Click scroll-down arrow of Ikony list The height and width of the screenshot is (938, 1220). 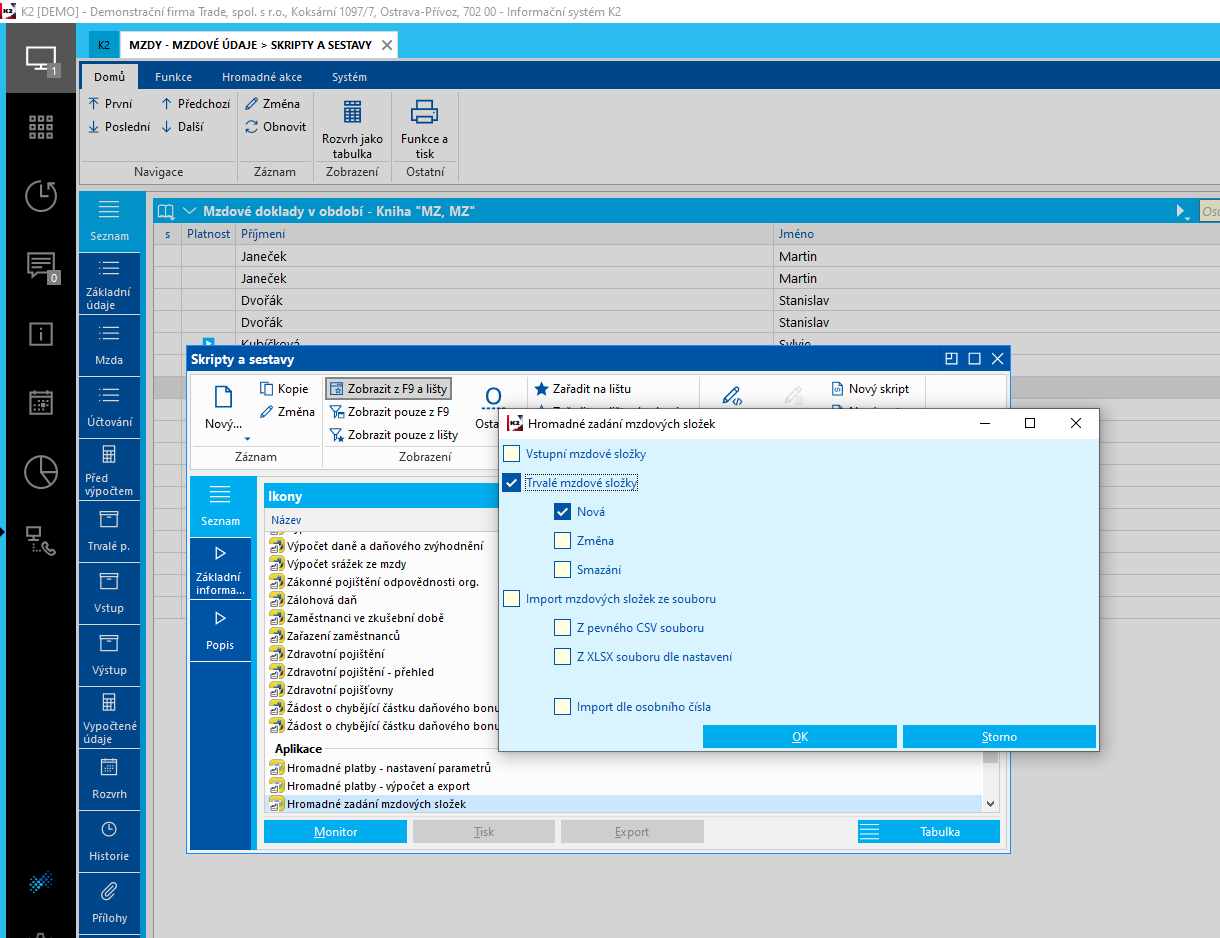pos(990,803)
